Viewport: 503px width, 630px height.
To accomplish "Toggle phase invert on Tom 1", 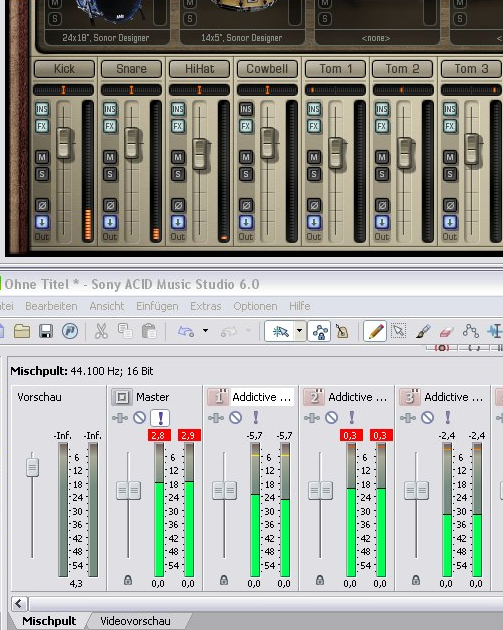I will (x=314, y=205).
